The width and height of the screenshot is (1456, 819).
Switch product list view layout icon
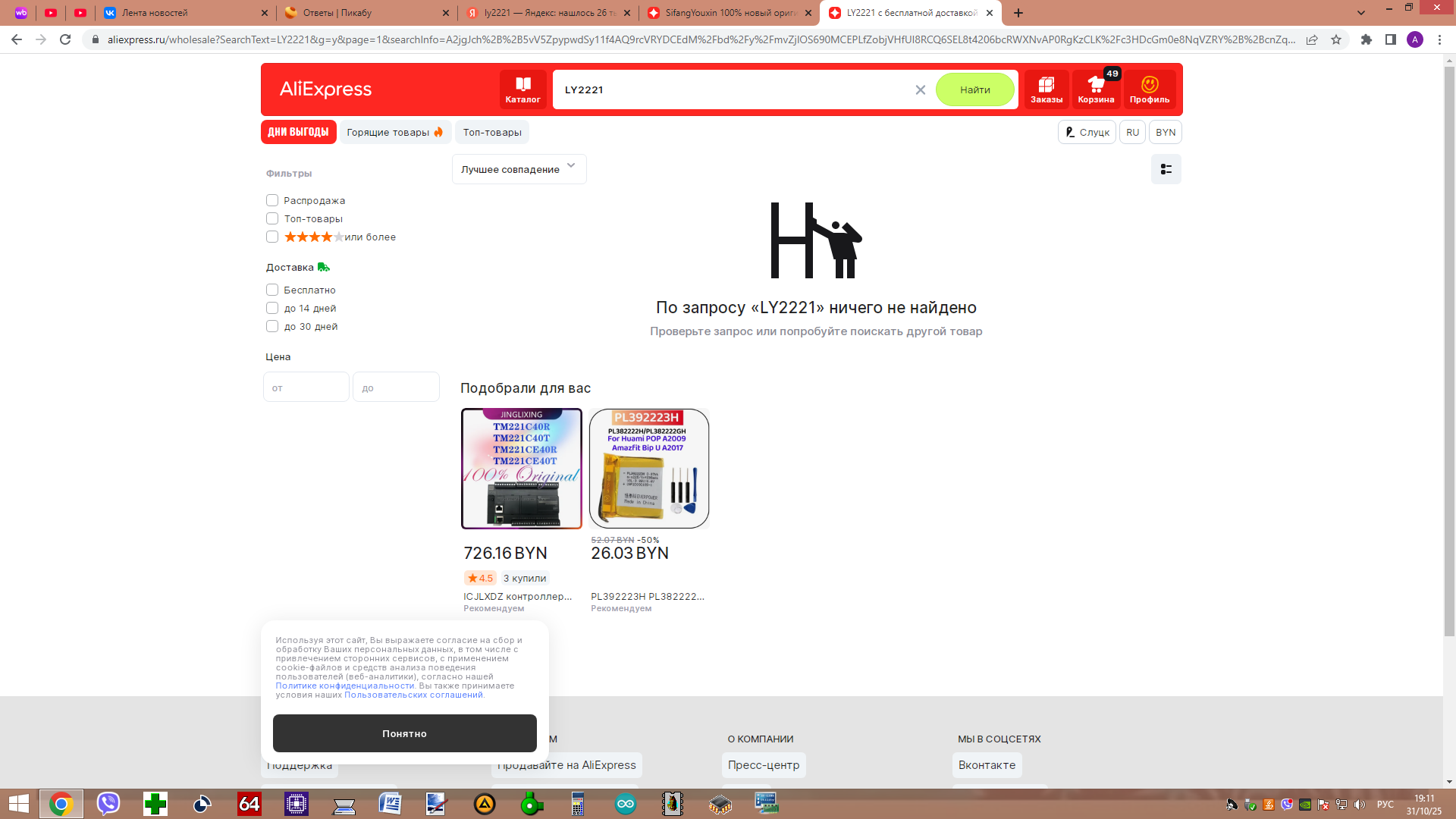tap(1166, 169)
